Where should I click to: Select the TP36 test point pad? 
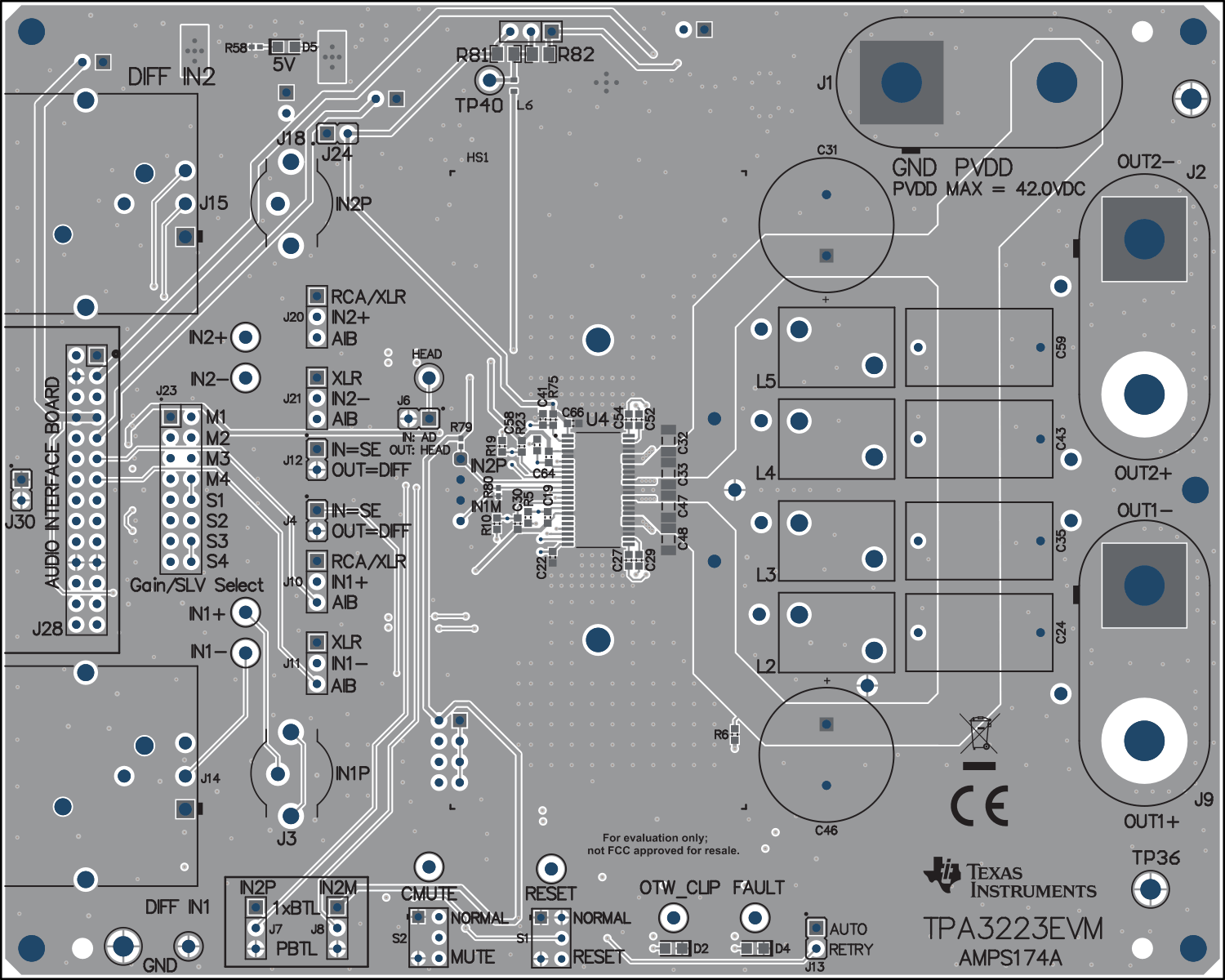1150,889
